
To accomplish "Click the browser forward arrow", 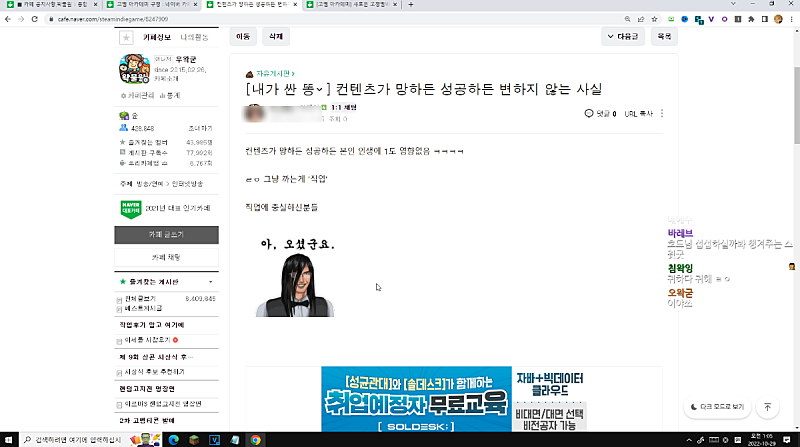I will coord(21,19).
